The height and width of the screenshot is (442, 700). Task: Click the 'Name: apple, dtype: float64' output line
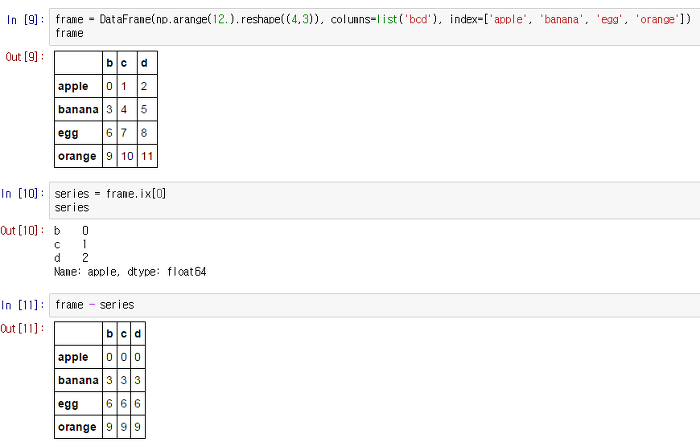(130, 272)
